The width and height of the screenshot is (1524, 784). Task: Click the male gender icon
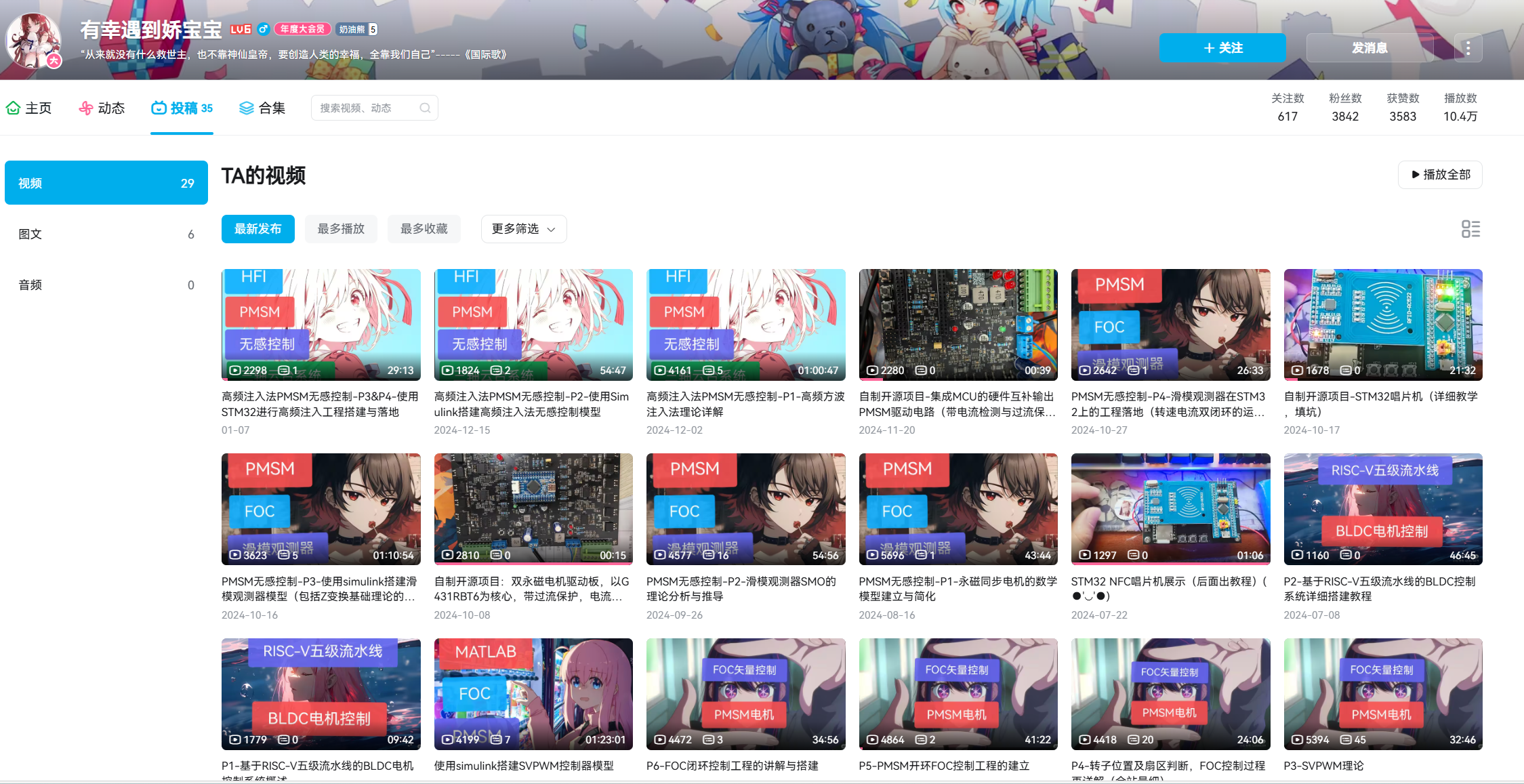coord(264,29)
